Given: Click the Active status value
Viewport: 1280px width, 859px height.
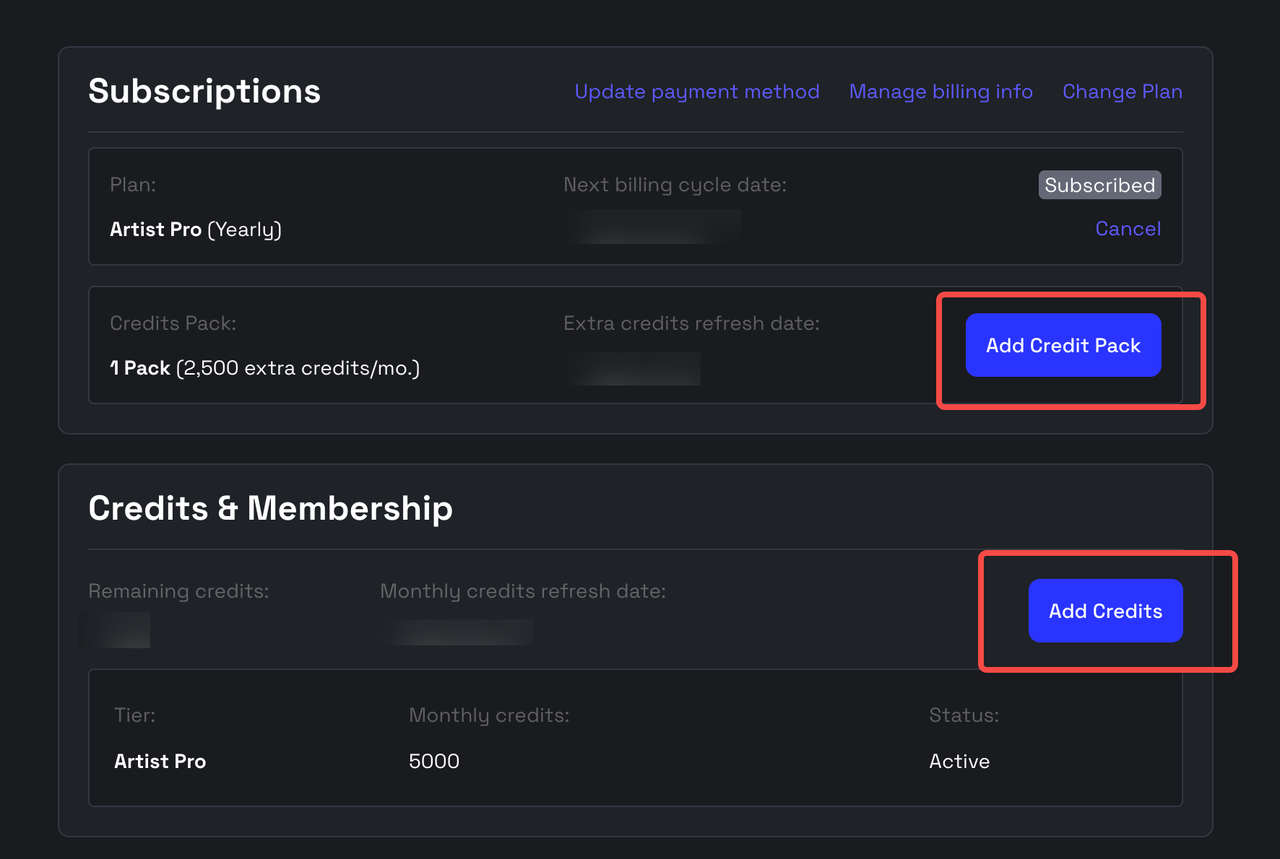Looking at the screenshot, I should point(959,761).
